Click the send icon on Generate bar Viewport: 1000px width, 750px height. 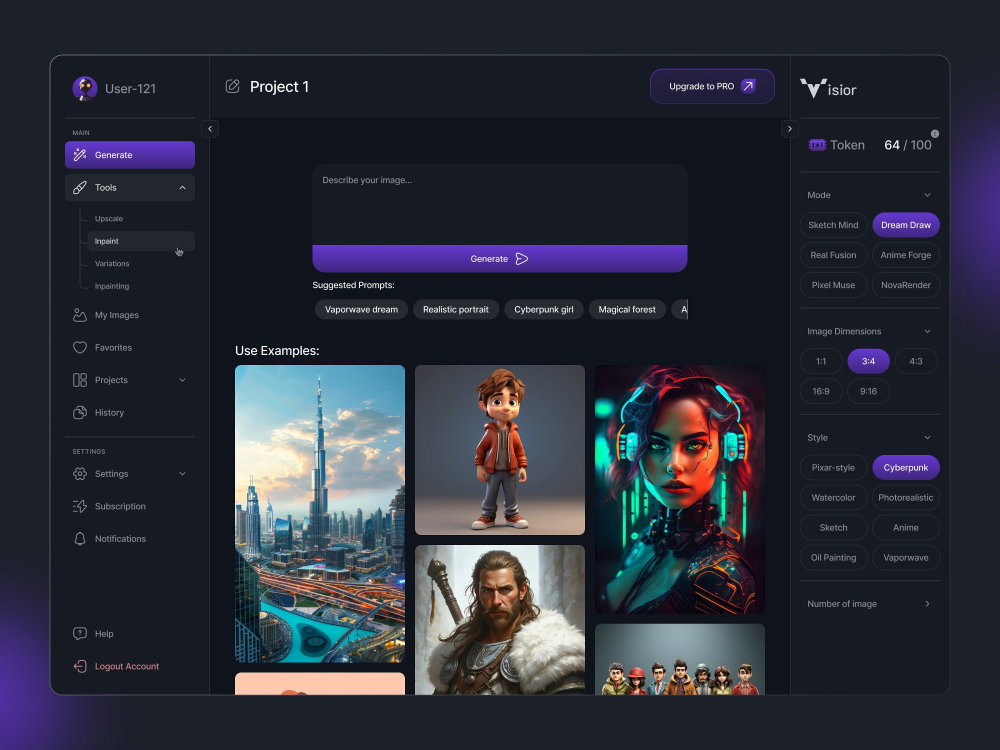[522, 259]
